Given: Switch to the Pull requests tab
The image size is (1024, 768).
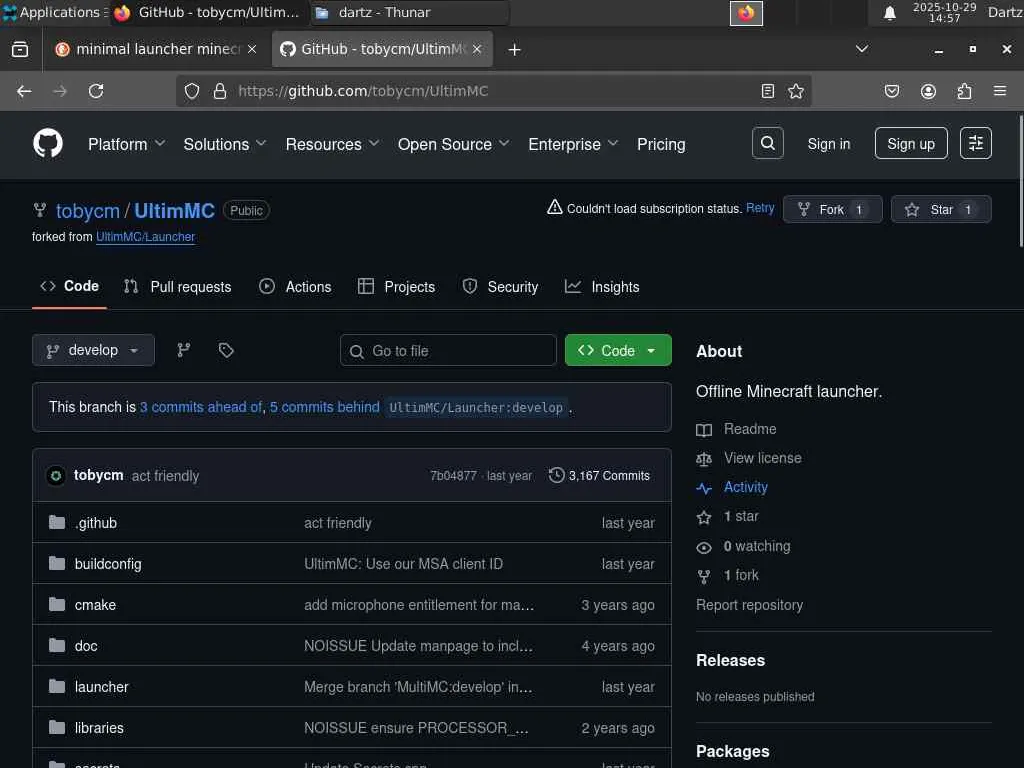Looking at the screenshot, I should click(x=178, y=287).
